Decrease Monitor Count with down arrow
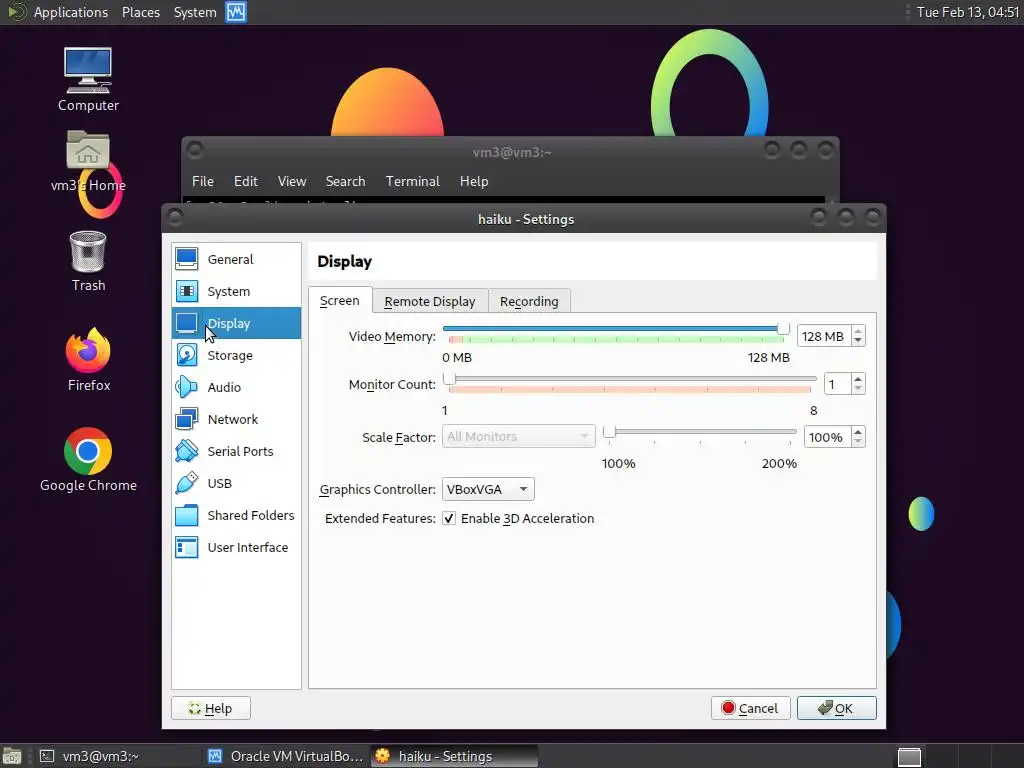This screenshot has width=1024, height=768. [x=858, y=389]
